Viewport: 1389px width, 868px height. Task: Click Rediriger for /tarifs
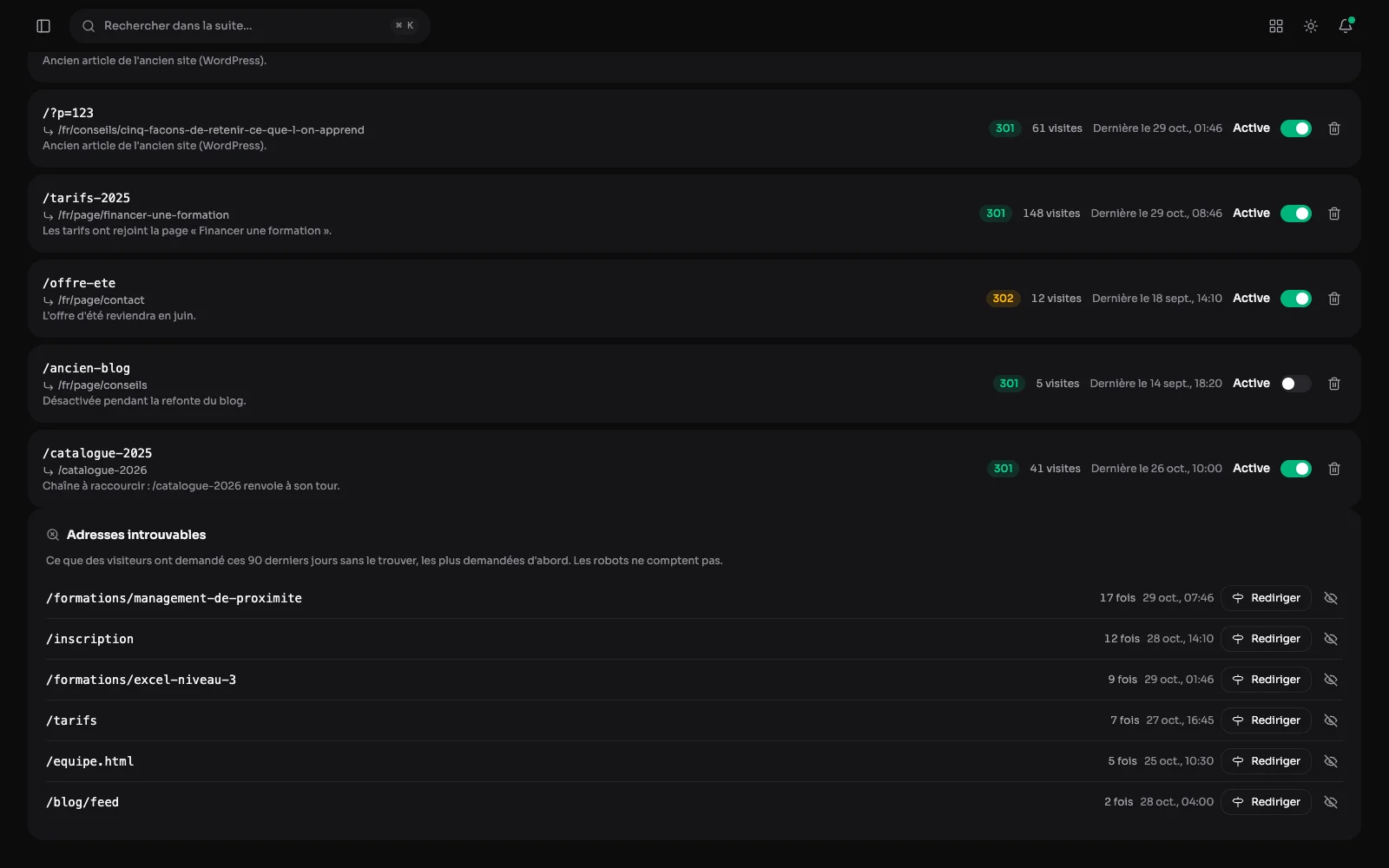point(1266,720)
